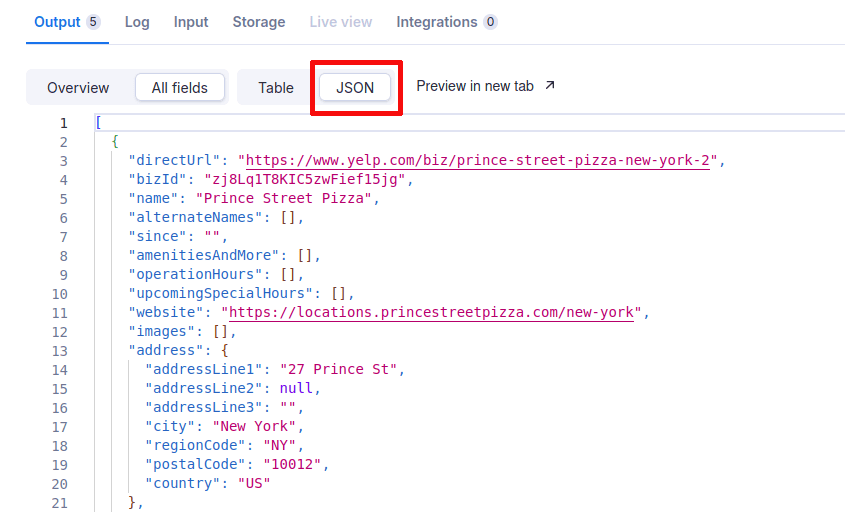Click the "New York" city value
Viewport: 845px width, 512px height.
pyautogui.click(x=254, y=426)
